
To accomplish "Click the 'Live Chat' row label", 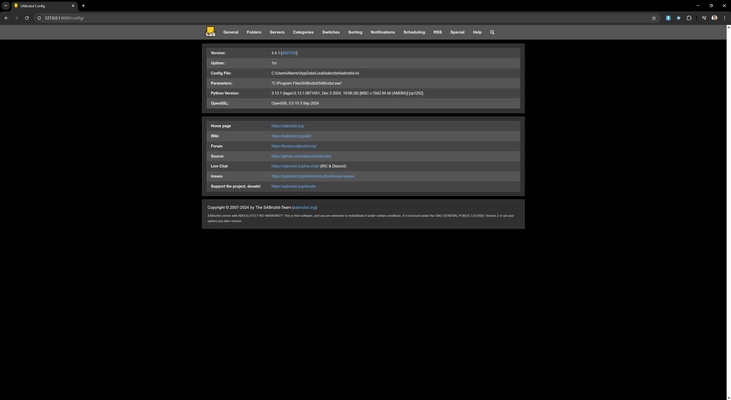I will (x=219, y=166).
